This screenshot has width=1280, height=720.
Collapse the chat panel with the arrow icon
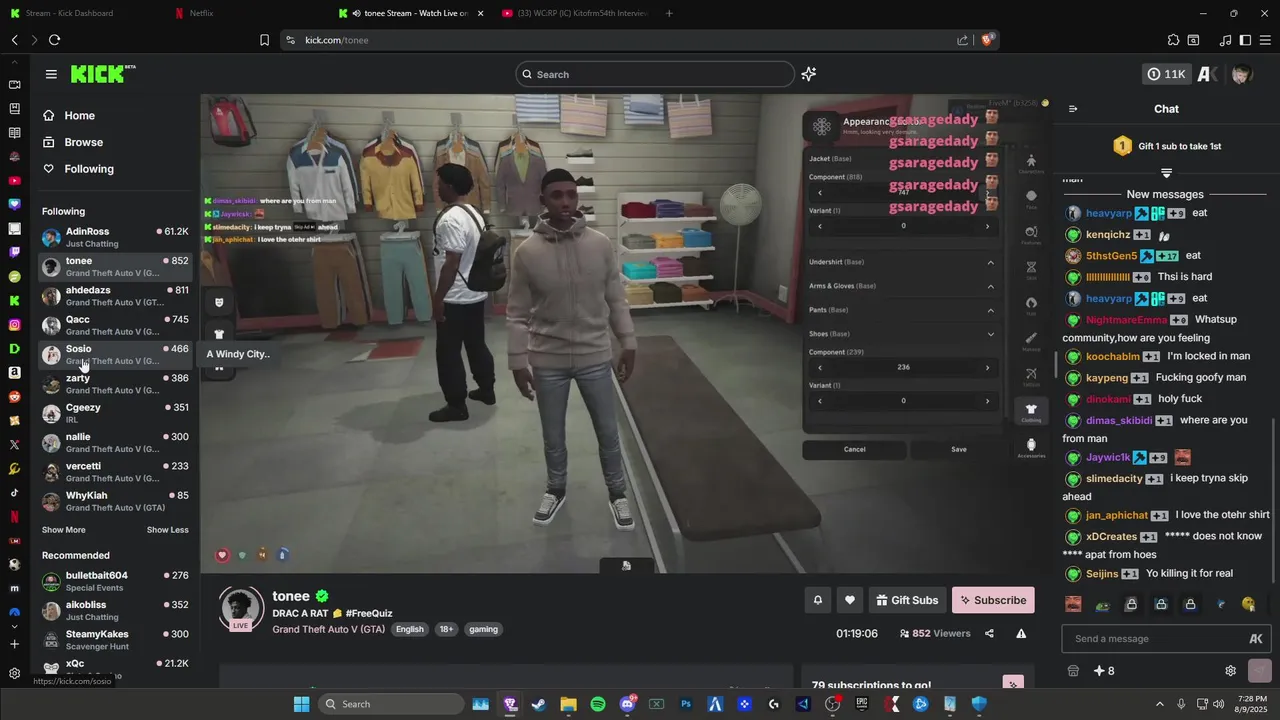click(x=1073, y=109)
